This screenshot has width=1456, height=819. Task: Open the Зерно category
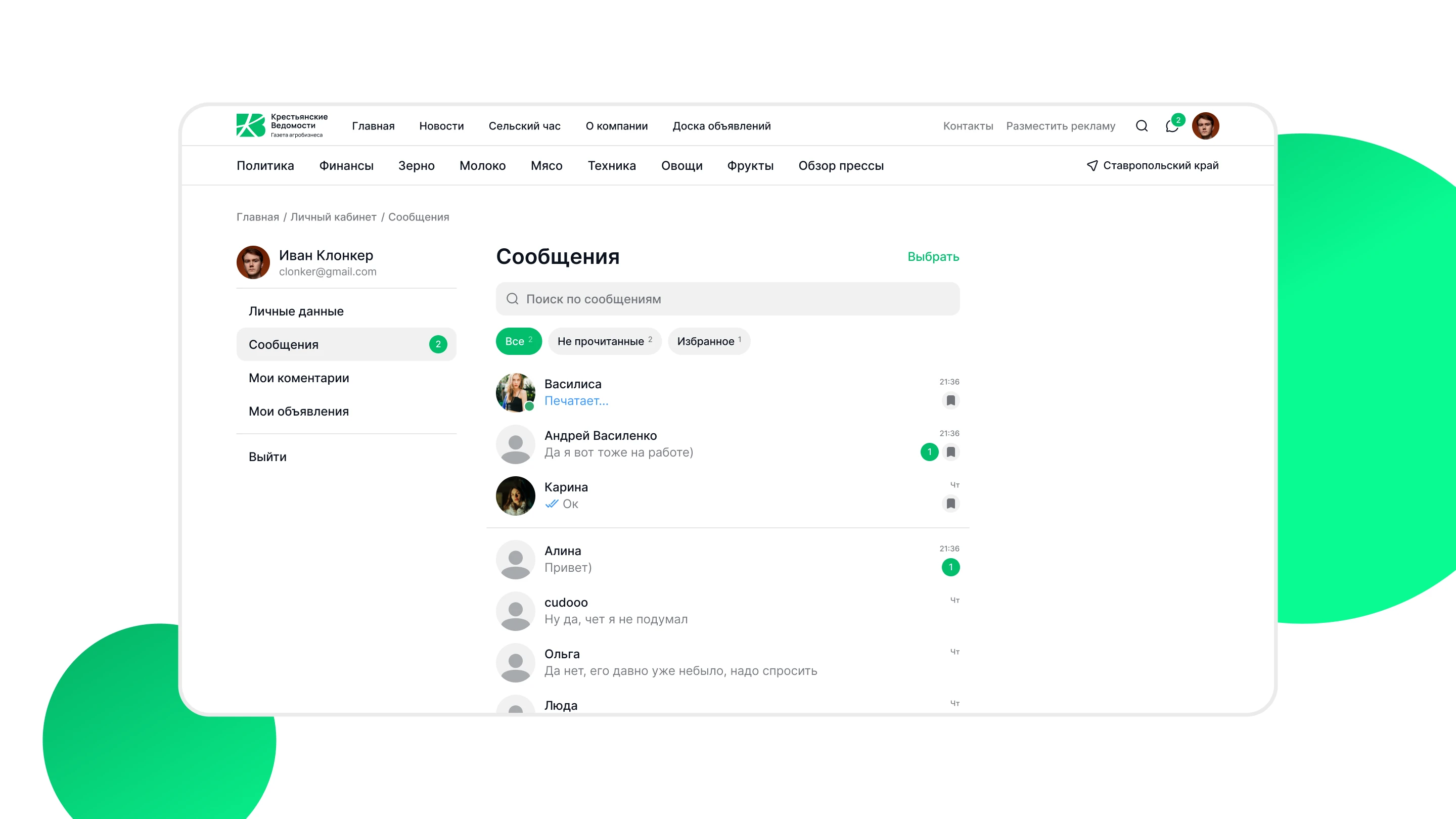click(x=416, y=166)
